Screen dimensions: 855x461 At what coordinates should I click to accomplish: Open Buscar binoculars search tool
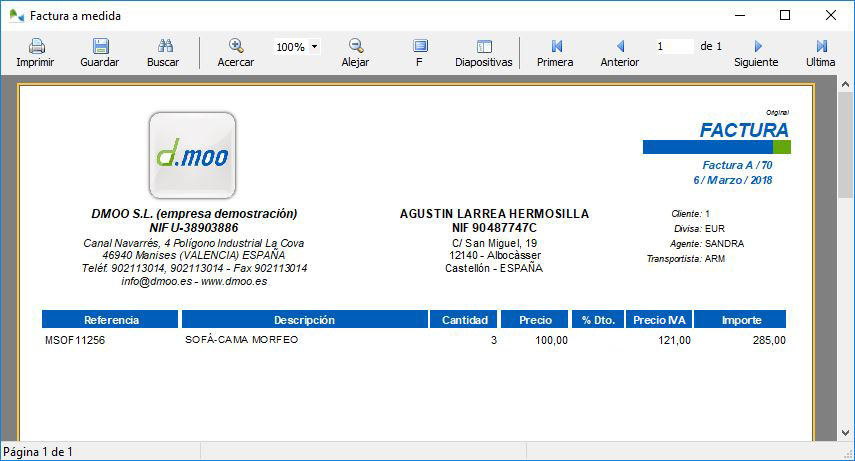tap(165, 46)
